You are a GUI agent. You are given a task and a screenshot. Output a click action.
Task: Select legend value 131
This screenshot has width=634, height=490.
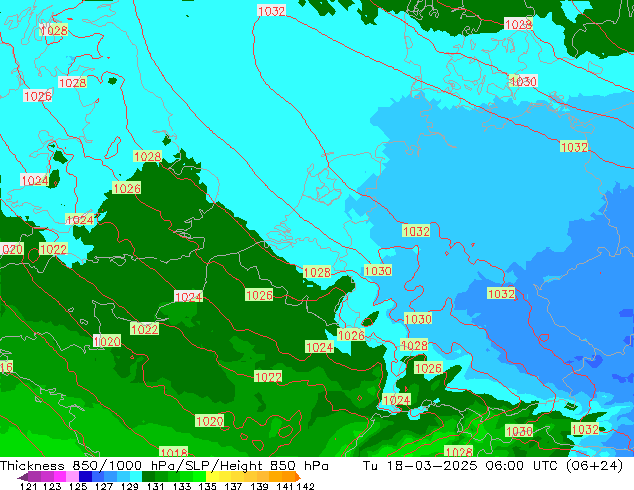155,486
